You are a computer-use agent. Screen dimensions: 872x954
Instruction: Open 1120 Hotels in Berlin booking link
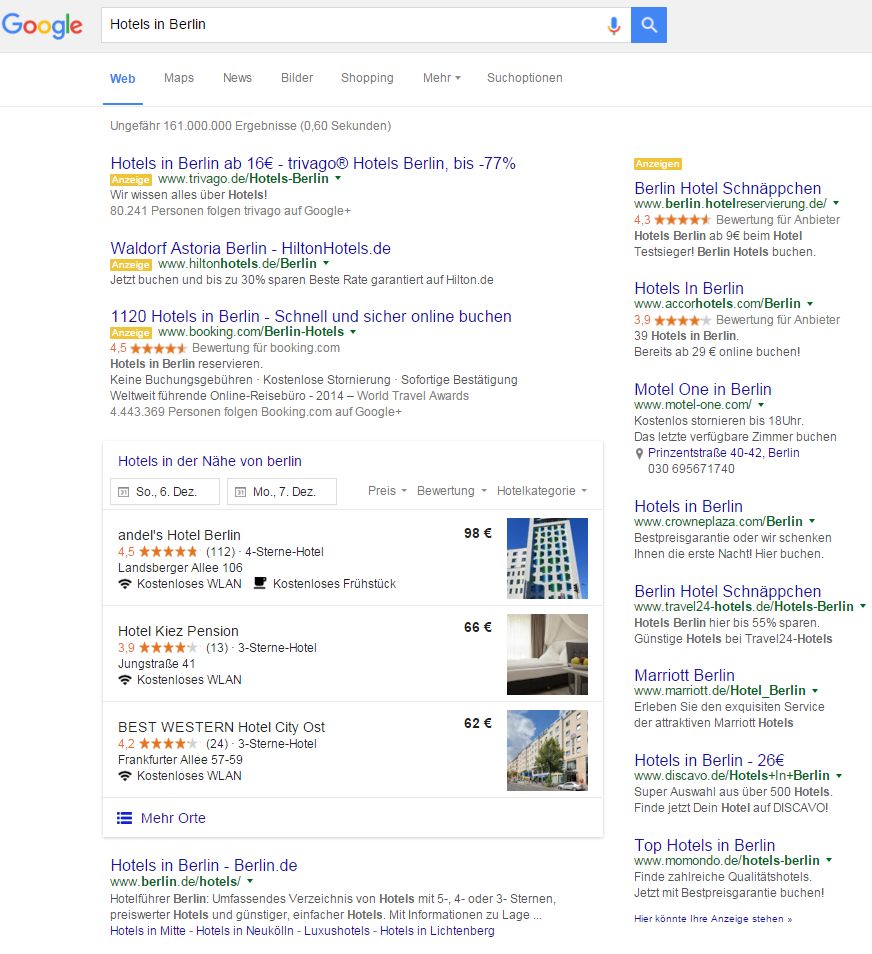pyautogui.click(x=311, y=317)
